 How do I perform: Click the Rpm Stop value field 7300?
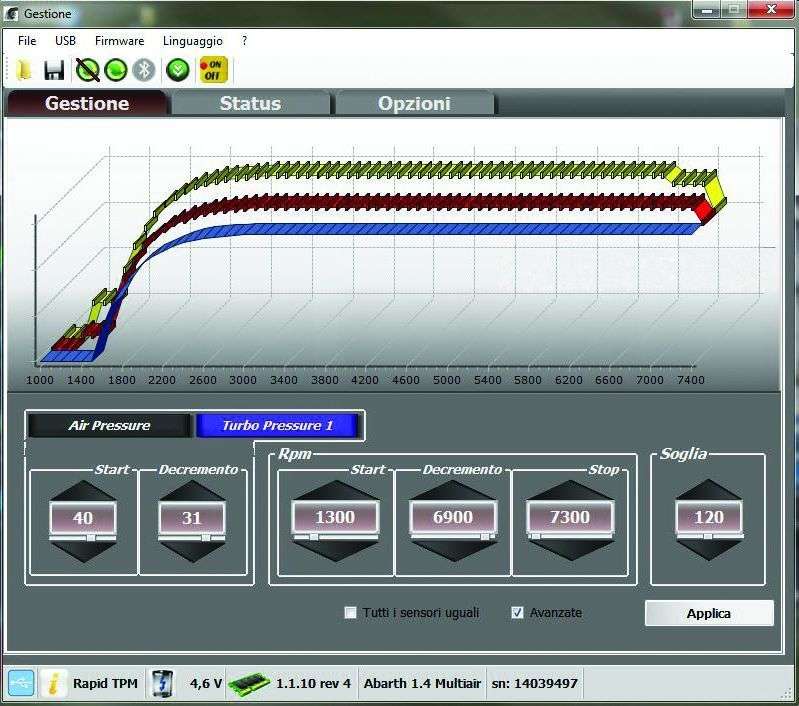tap(570, 517)
